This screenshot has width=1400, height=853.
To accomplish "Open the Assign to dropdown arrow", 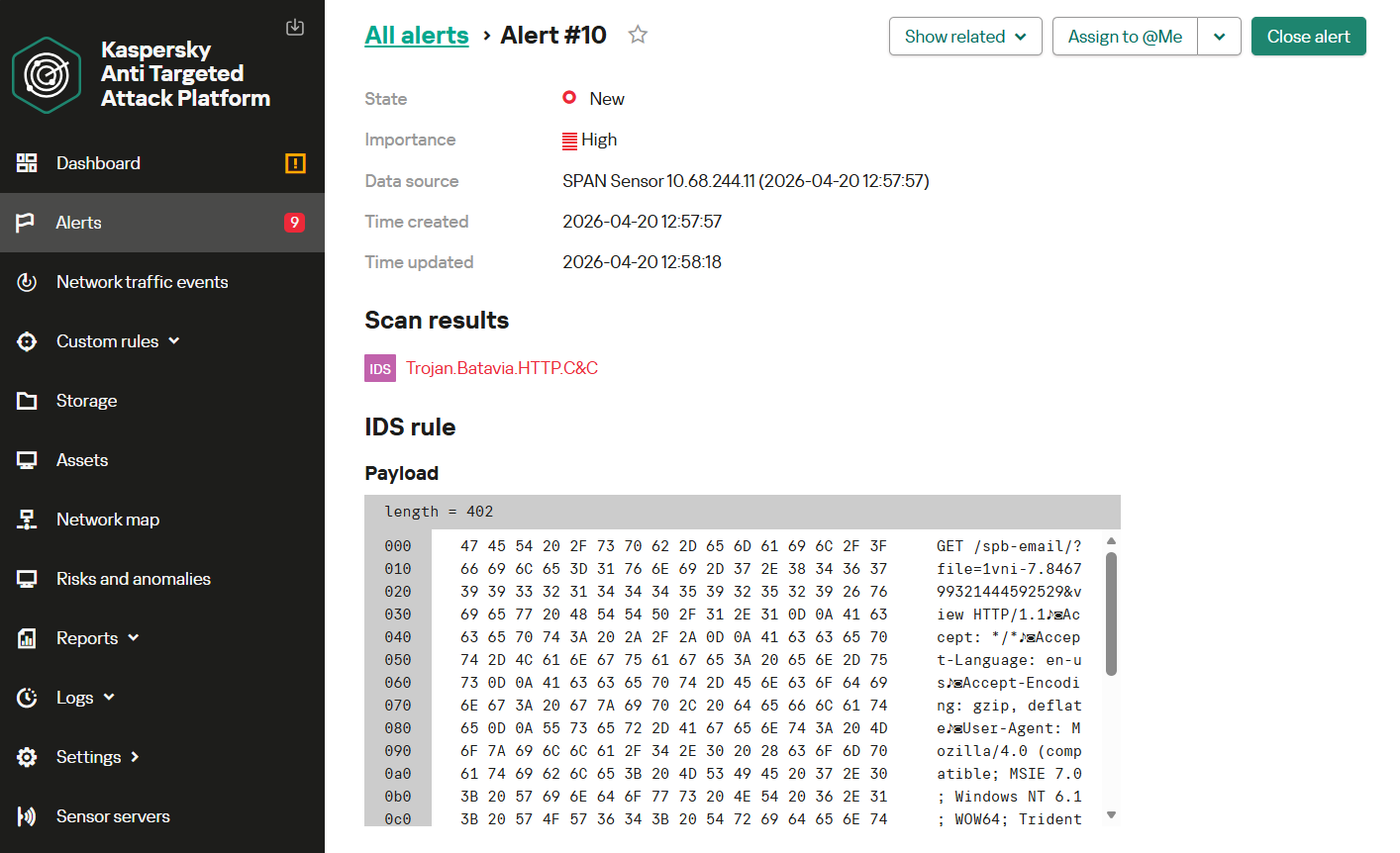I will (1219, 37).
